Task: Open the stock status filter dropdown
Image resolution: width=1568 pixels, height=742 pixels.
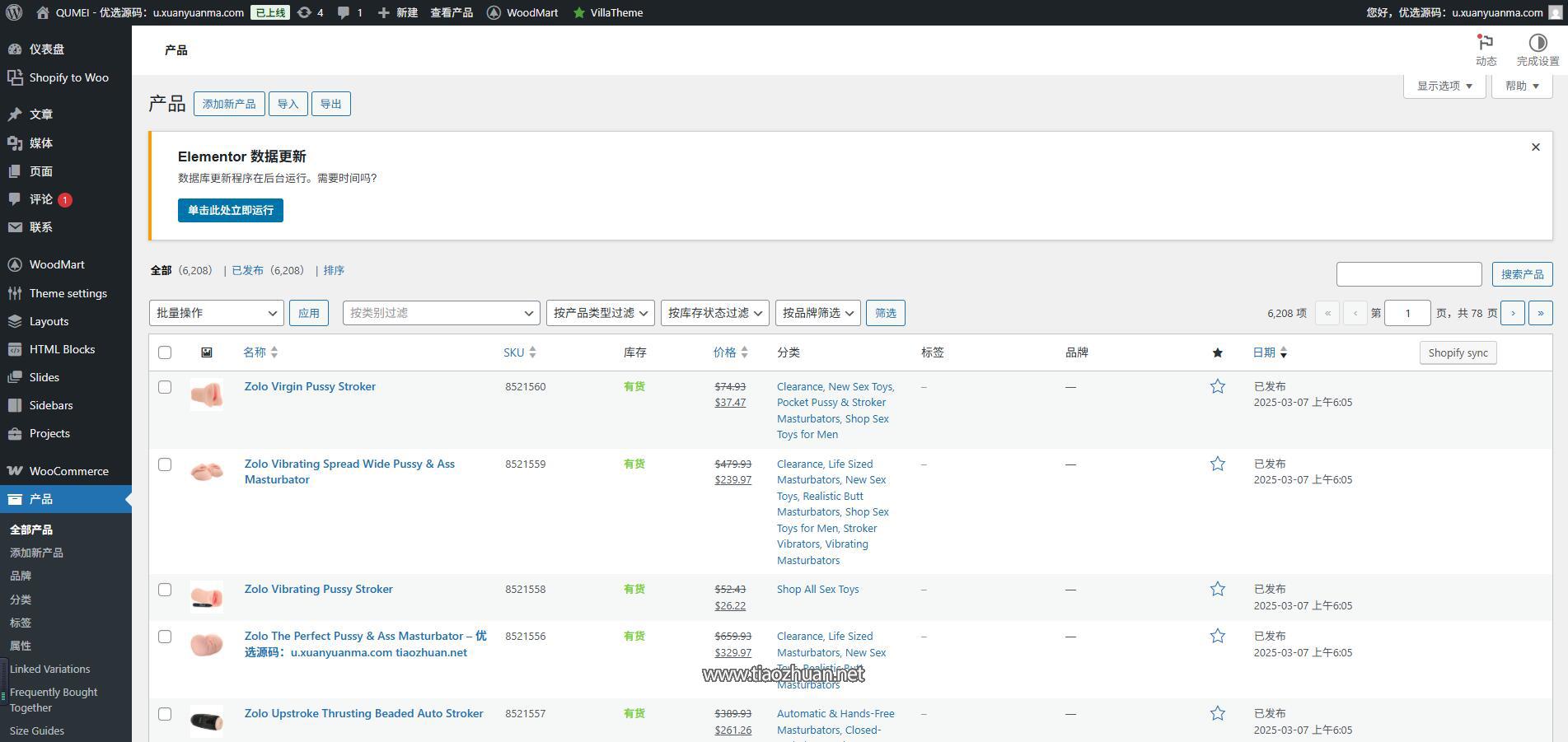Action: (x=715, y=313)
